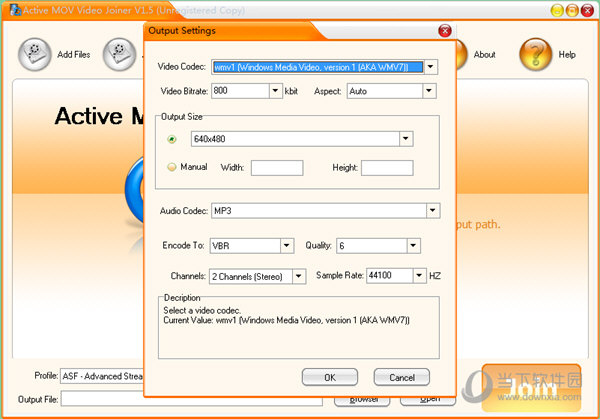Click the Add Files text label

pyautogui.click(x=73, y=55)
